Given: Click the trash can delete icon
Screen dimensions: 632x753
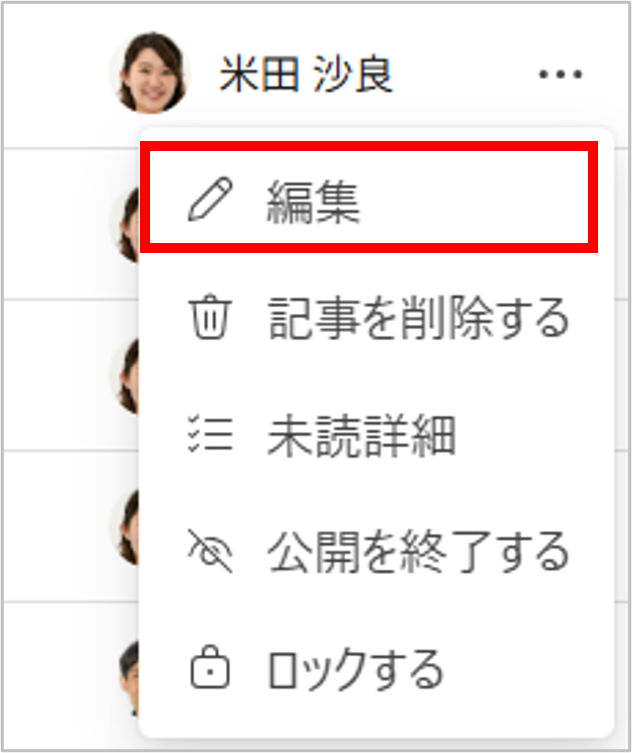Looking at the screenshot, I should pyautogui.click(x=210, y=317).
